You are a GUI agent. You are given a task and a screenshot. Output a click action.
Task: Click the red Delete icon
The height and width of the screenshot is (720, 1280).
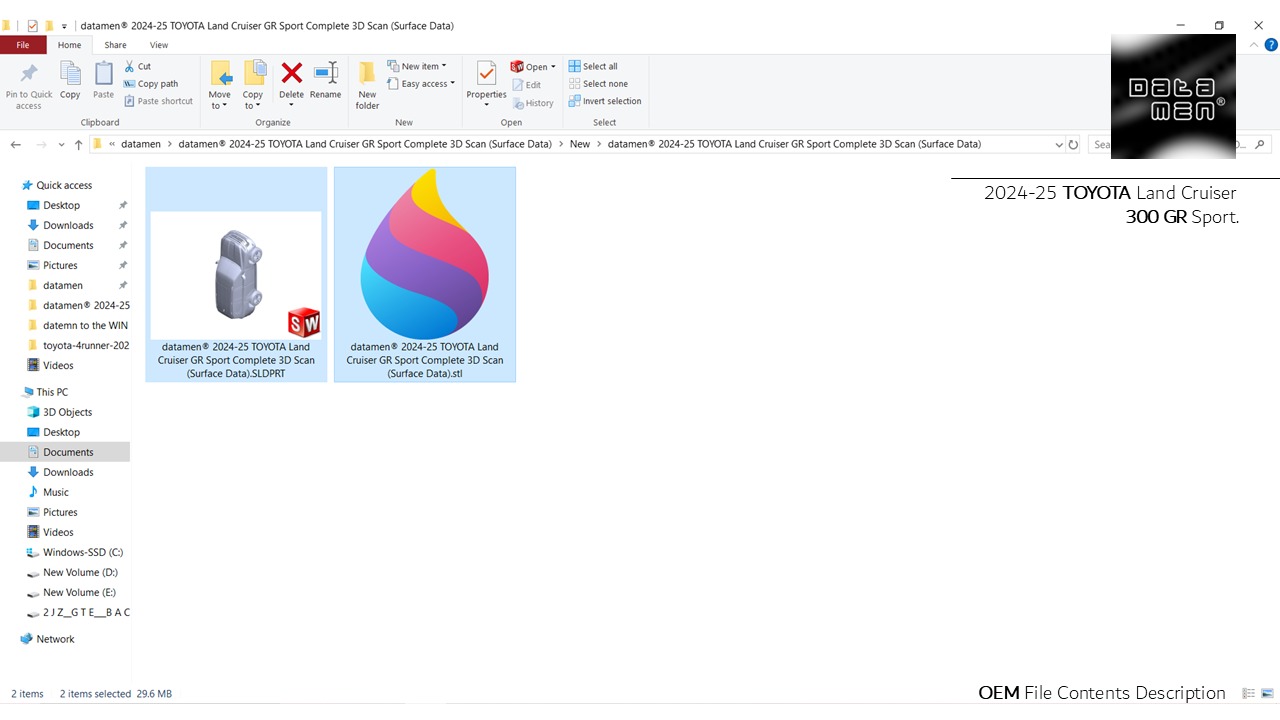[x=291, y=73]
